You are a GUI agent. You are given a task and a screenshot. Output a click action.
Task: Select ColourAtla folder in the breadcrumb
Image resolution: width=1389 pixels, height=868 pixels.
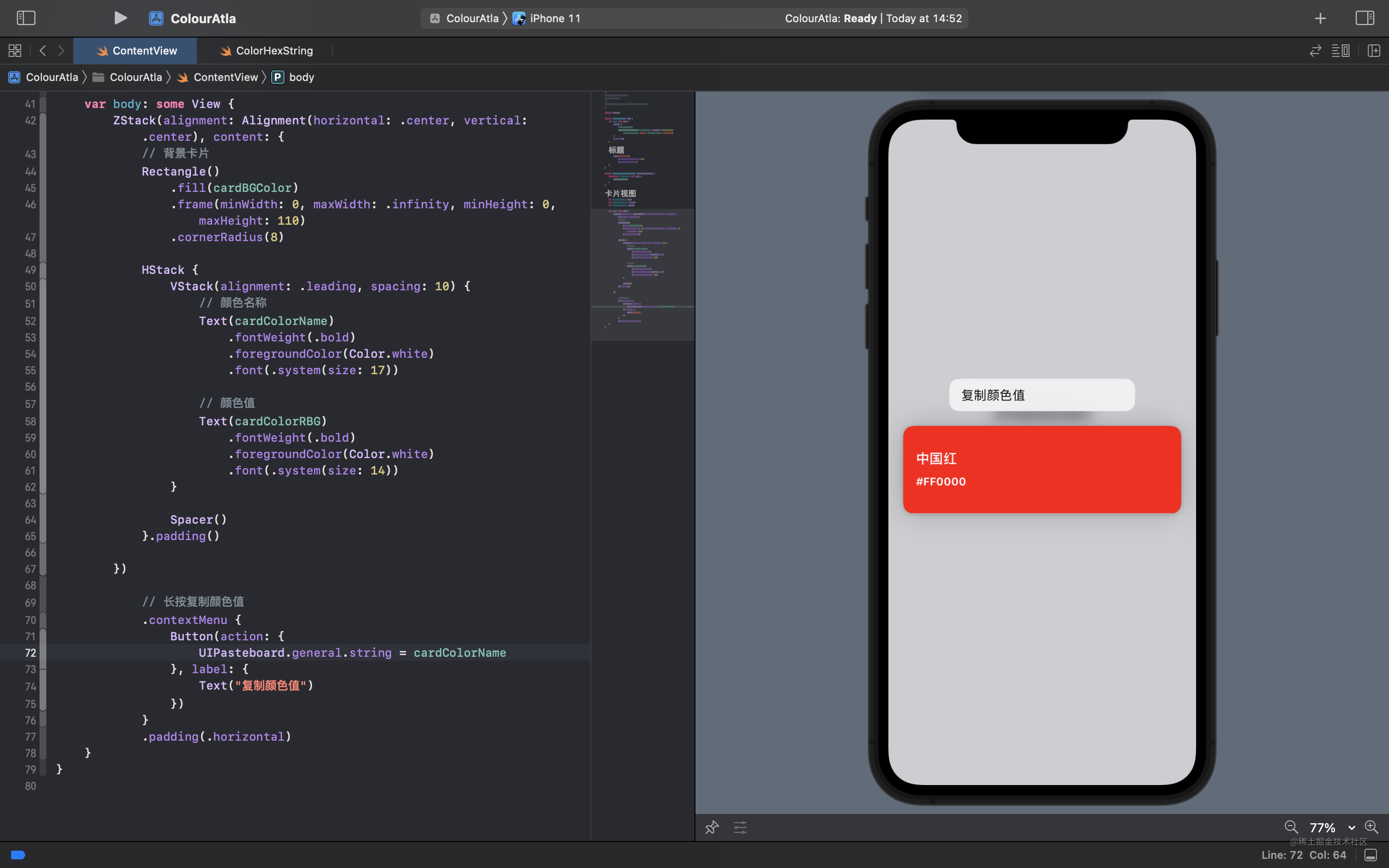[127, 77]
